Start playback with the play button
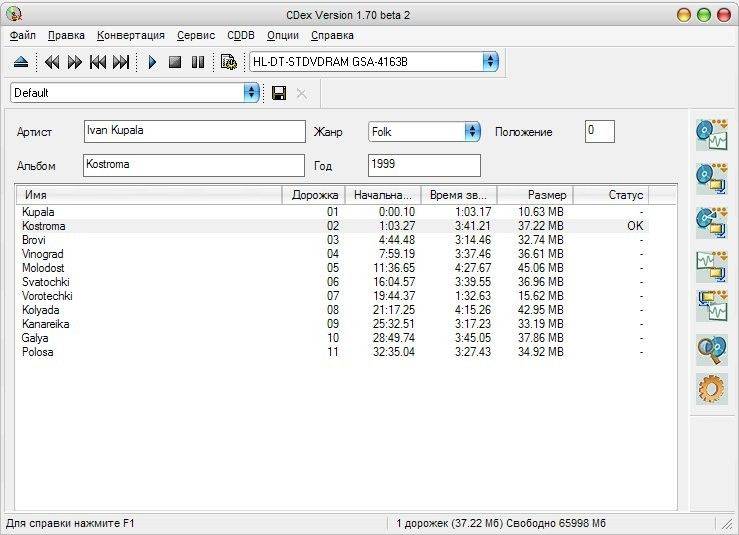 tap(152, 62)
